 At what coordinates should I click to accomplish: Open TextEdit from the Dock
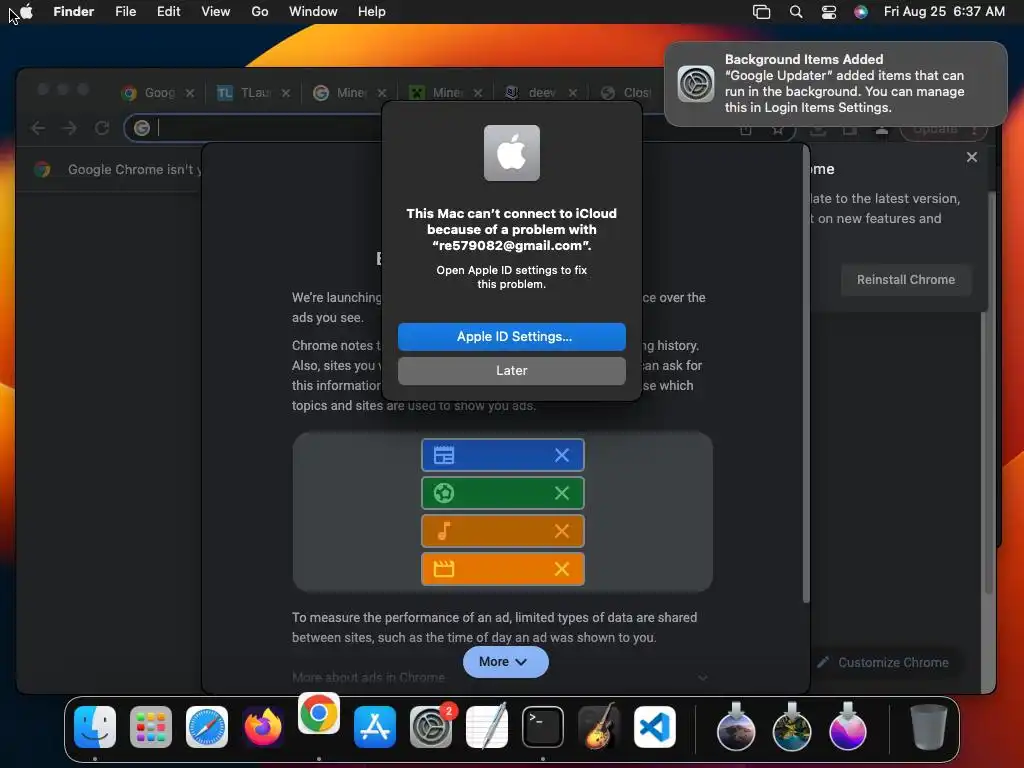[x=487, y=727]
